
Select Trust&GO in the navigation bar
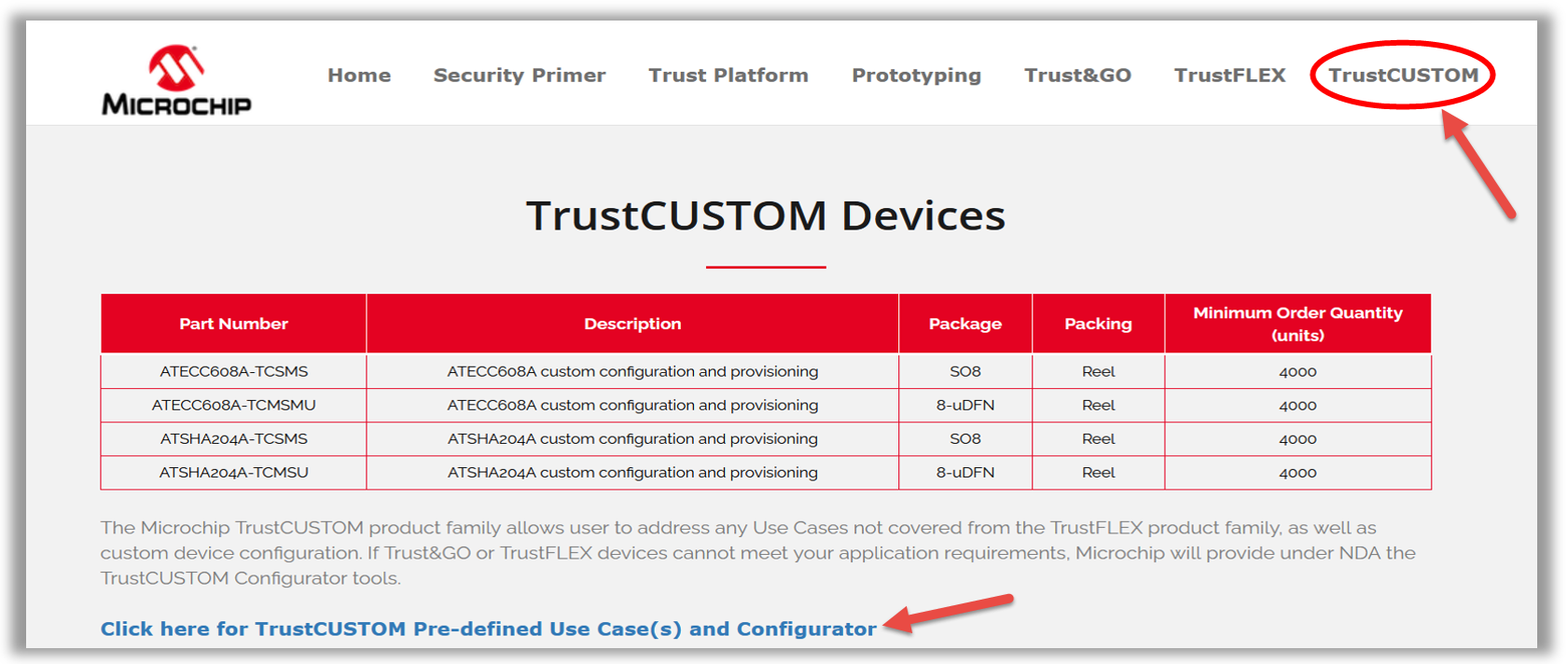(x=1077, y=76)
